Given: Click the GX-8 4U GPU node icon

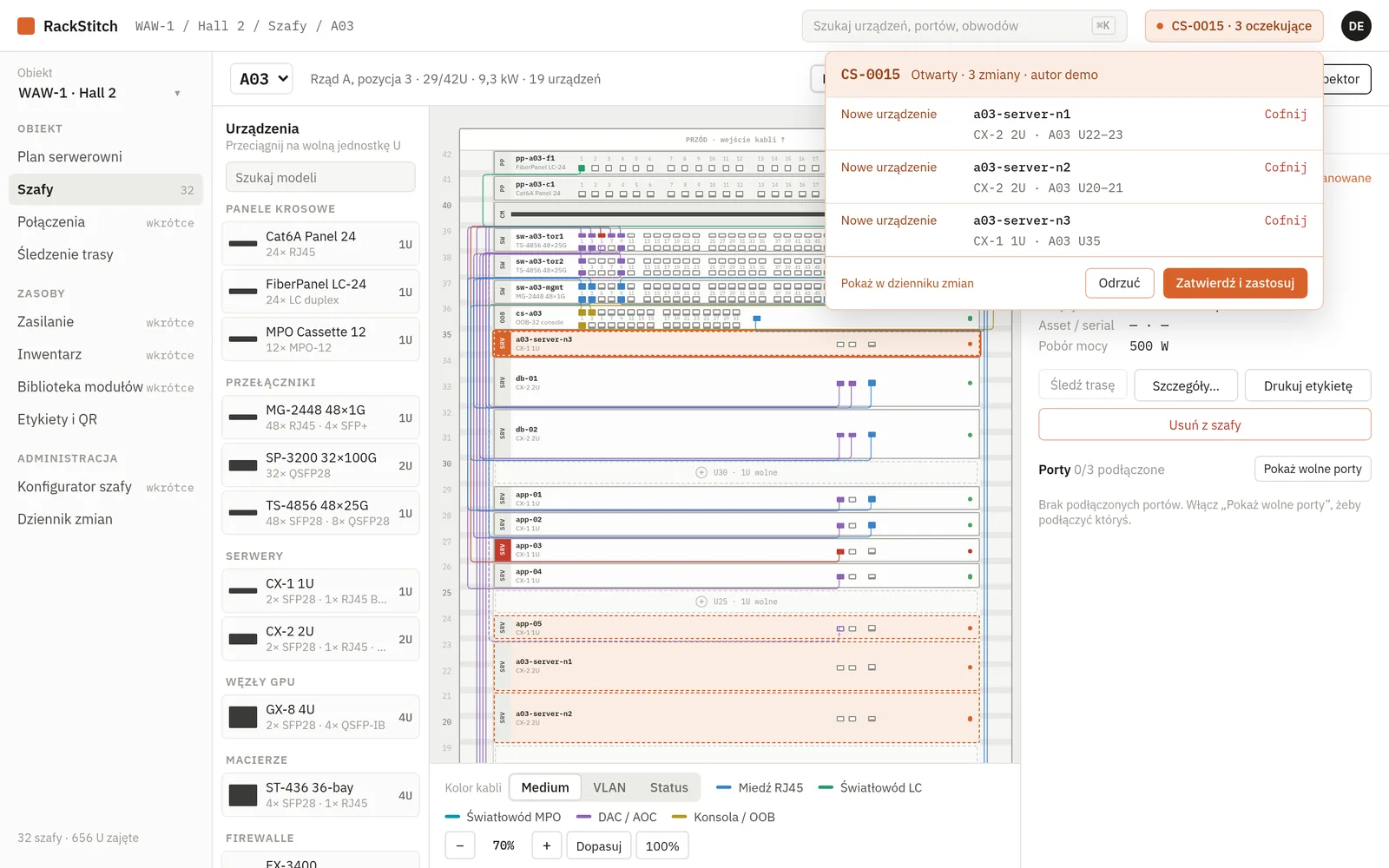Looking at the screenshot, I should tap(243, 717).
